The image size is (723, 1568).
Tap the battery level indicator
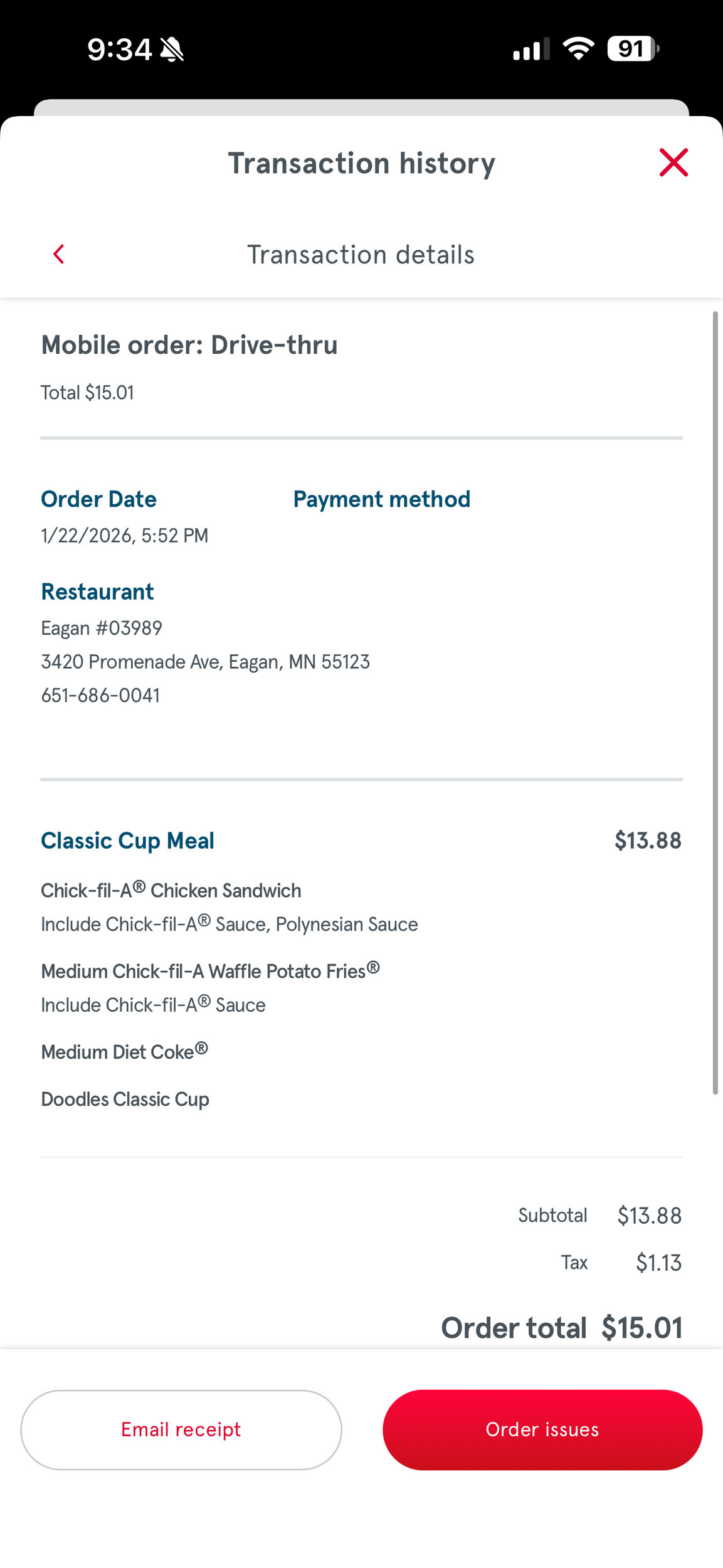pyautogui.click(x=632, y=49)
